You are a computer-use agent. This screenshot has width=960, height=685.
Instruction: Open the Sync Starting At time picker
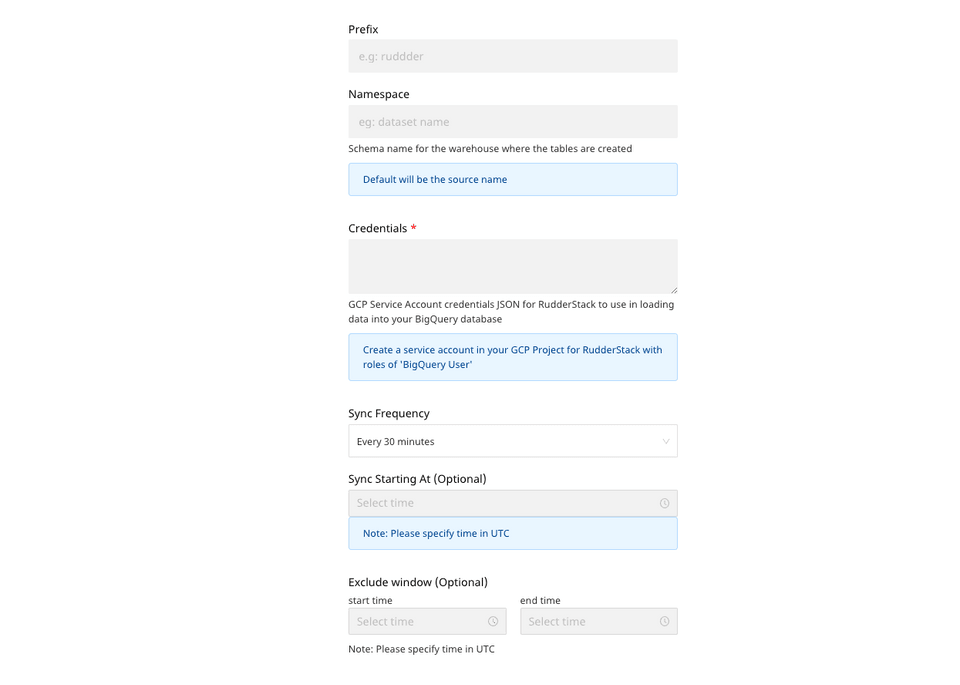[x=500, y=503]
